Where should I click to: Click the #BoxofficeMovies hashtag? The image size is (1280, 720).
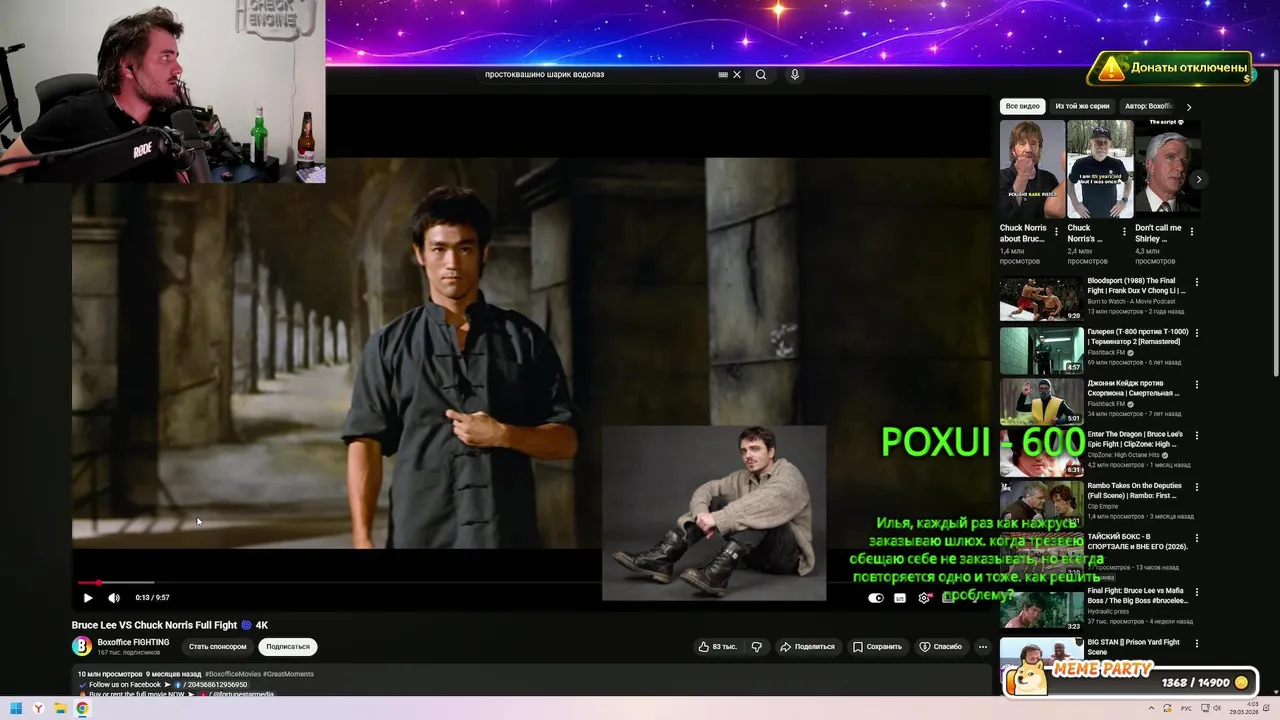pos(233,674)
